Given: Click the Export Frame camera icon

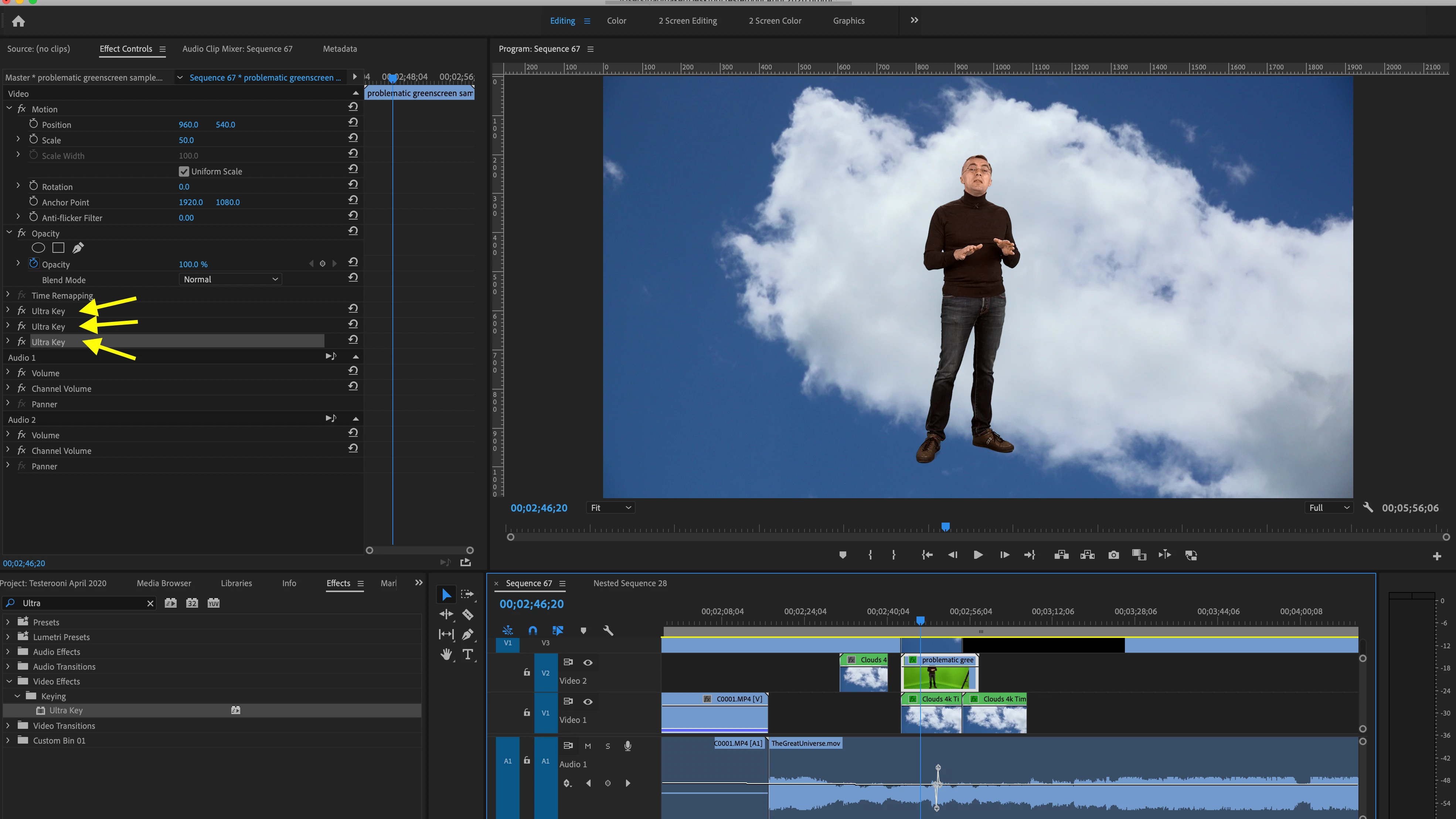Looking at the screenshot, I should 1113,555.
